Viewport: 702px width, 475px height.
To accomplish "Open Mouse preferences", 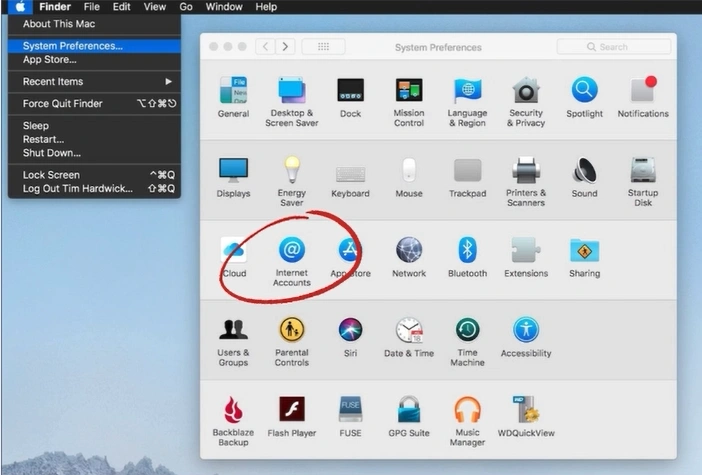I will click(x=409, y=177).
